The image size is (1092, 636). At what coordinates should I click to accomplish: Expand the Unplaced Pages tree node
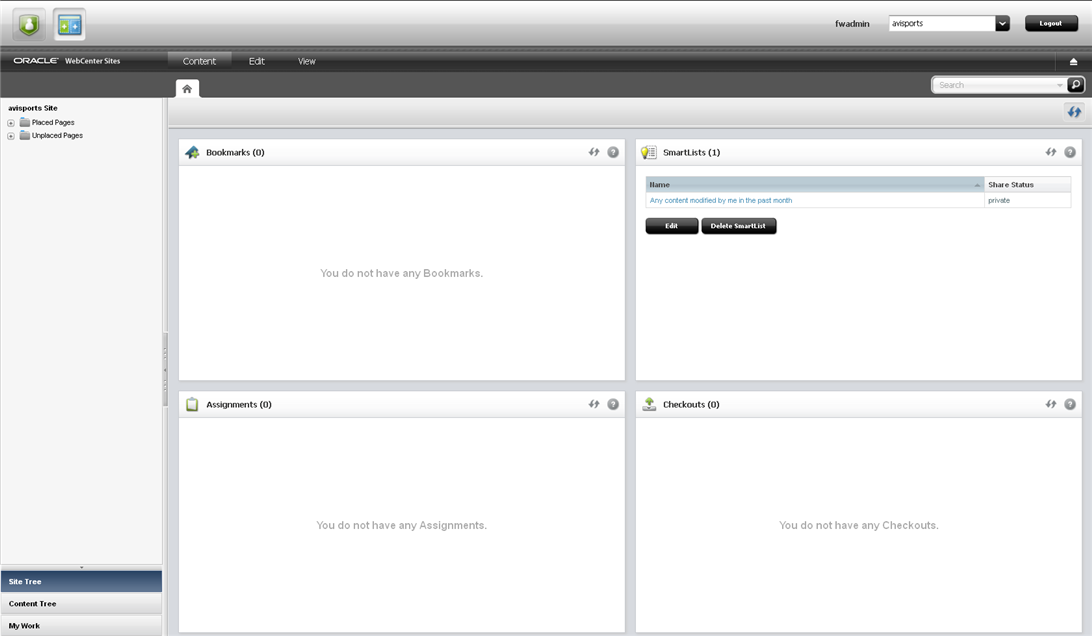[x=10, y=136]
